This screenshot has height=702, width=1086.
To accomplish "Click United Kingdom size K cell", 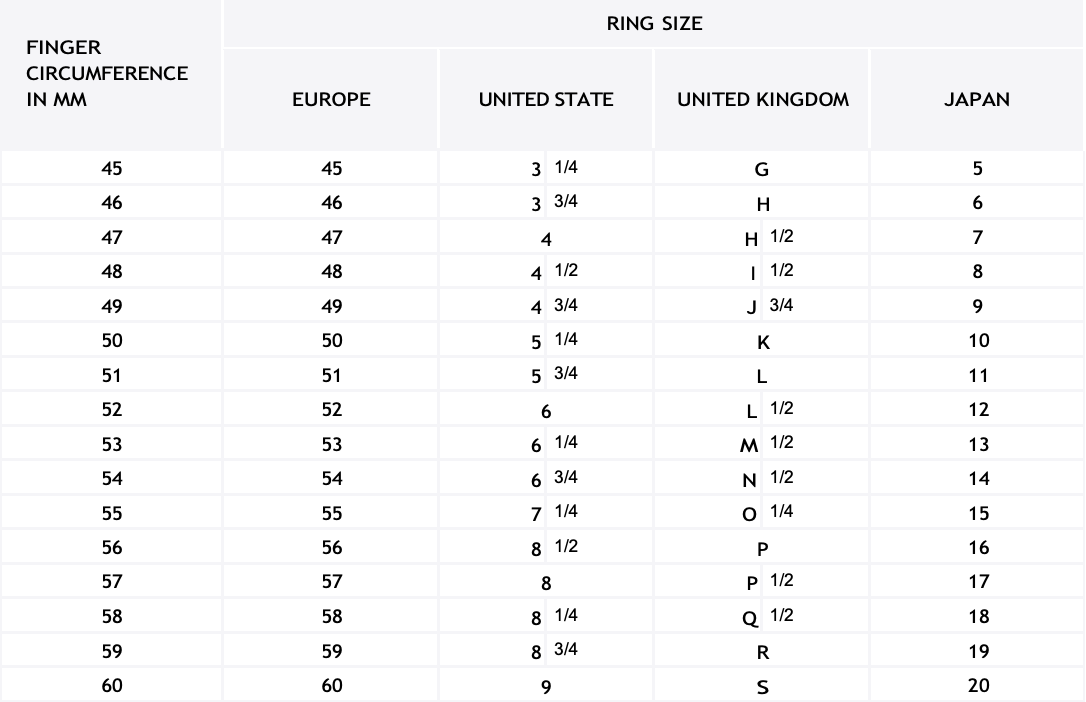I will [x=763, y=341].
